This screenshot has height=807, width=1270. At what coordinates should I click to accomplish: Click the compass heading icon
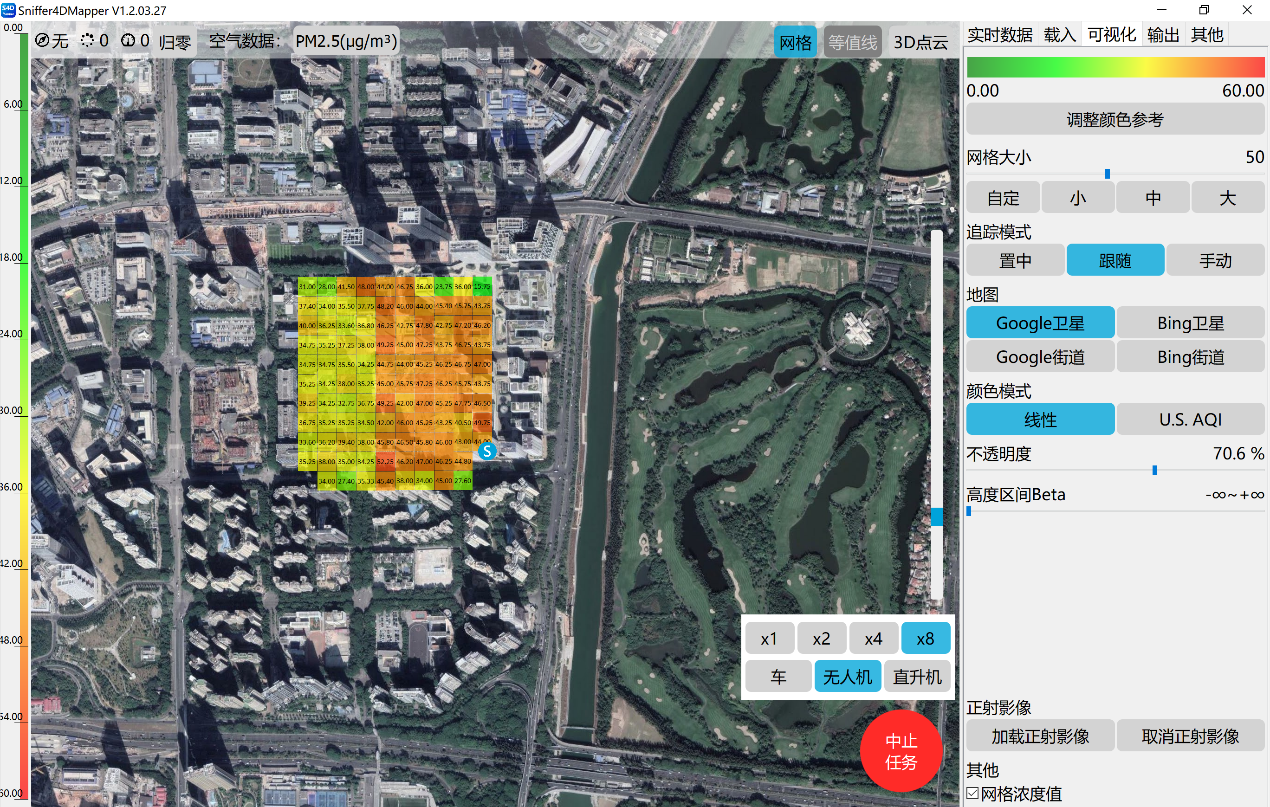42,41
